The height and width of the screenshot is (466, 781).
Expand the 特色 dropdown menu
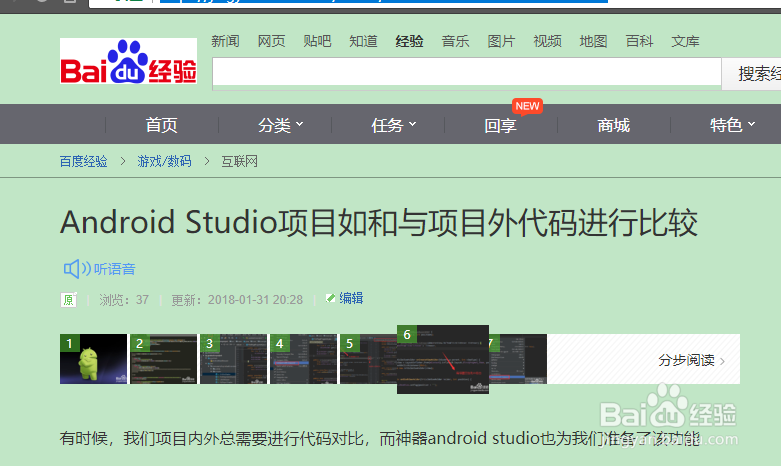733,125
